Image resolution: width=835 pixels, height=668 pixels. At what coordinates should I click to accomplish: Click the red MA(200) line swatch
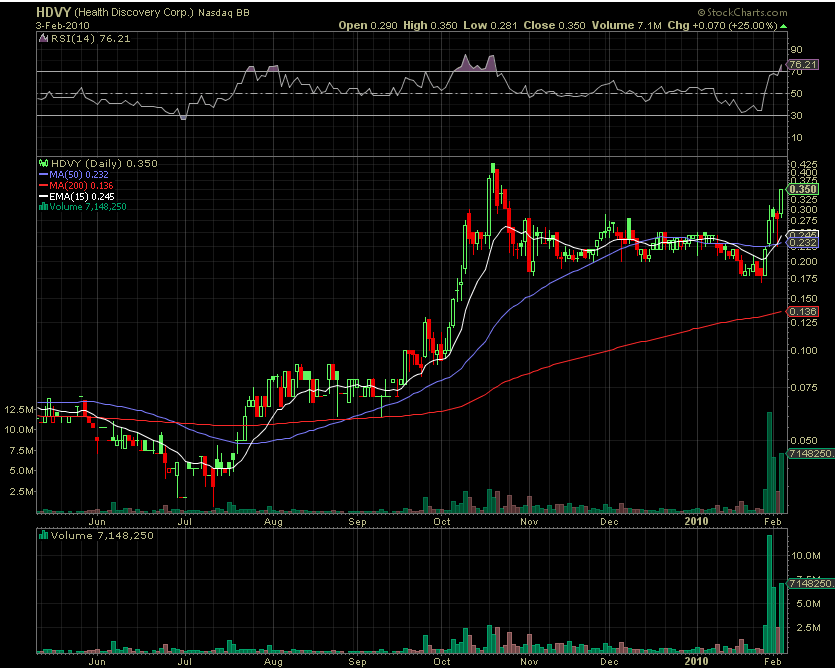[x=44, y=185]
